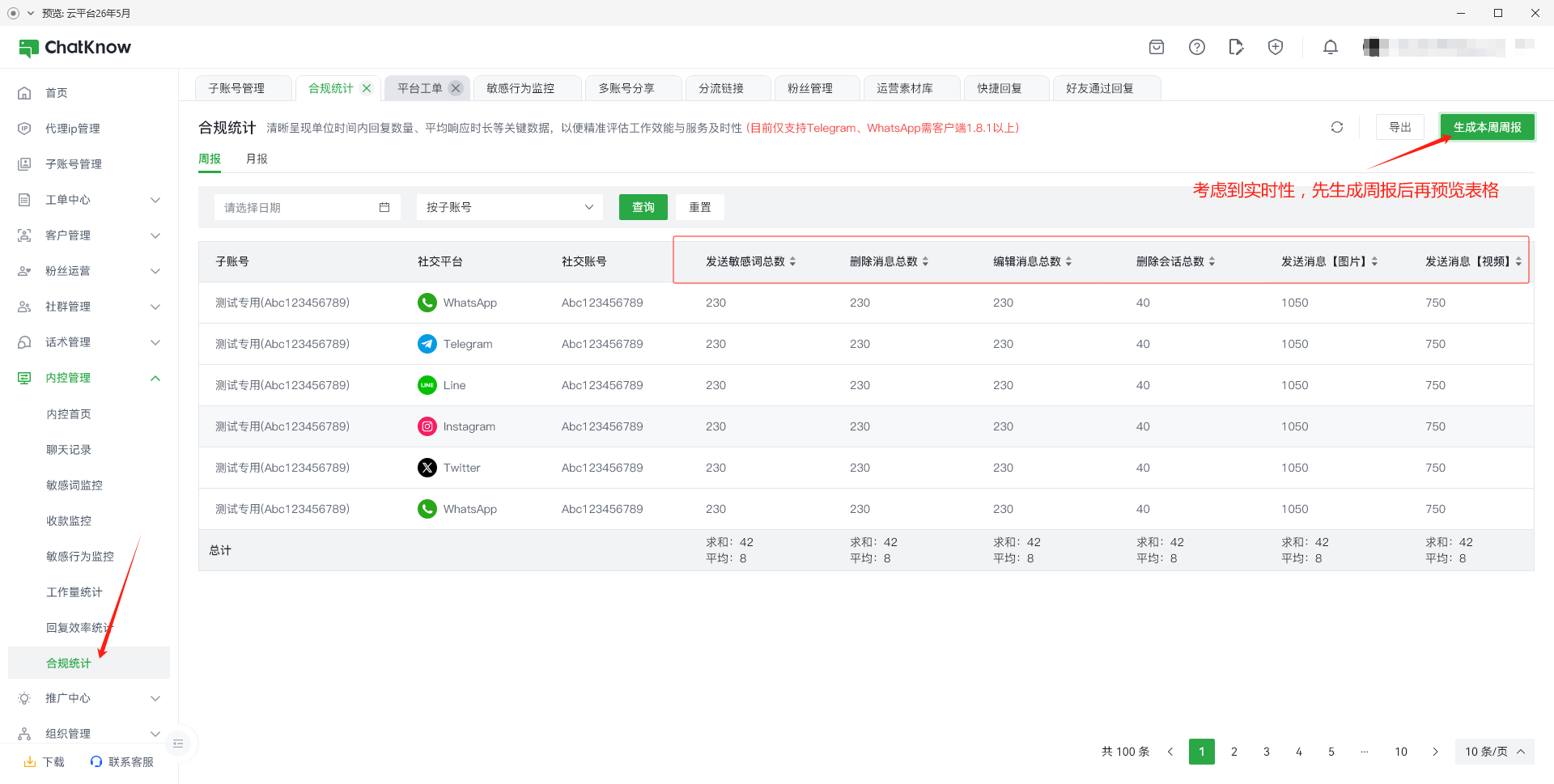The image size is (1554, 784).
Task: Sort by 删除会话总数 column
Action: [1212, 261]
